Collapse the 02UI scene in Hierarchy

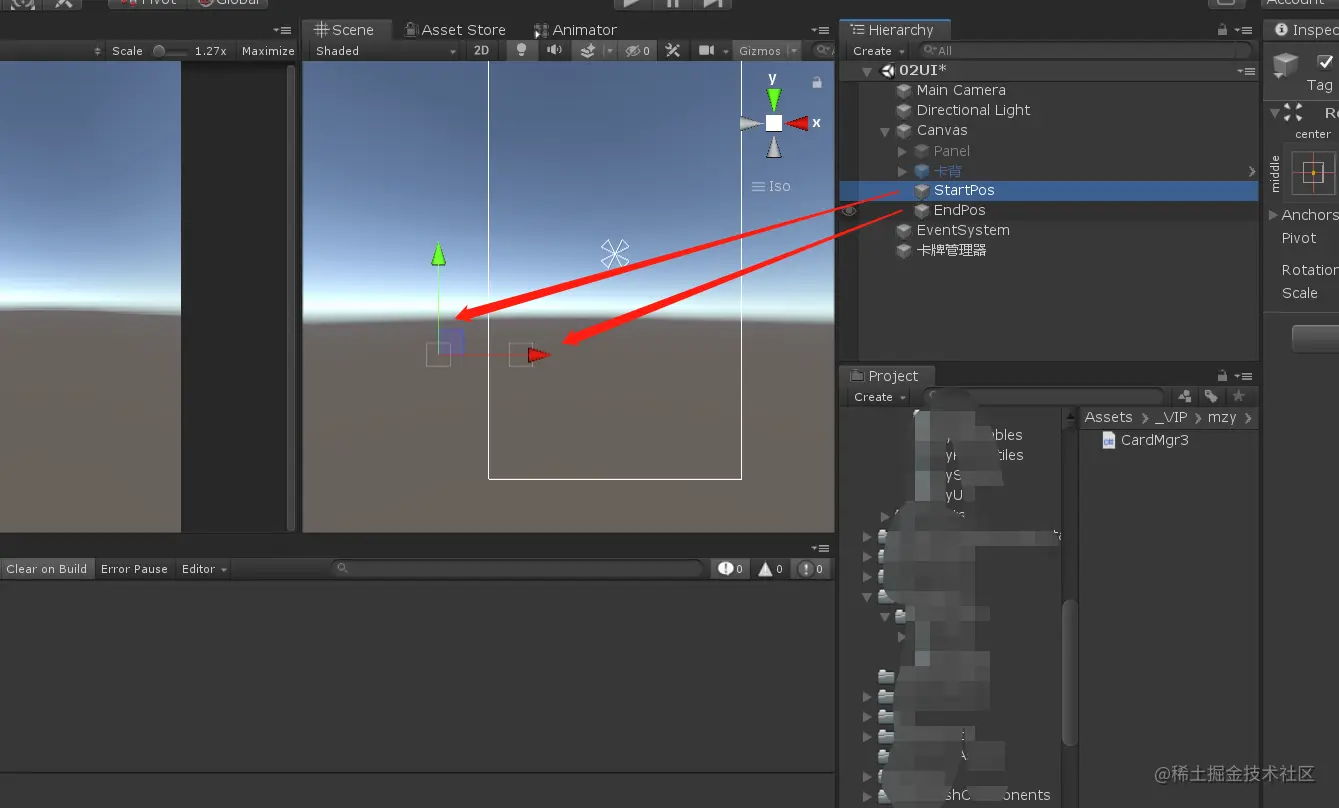[868, 71]
